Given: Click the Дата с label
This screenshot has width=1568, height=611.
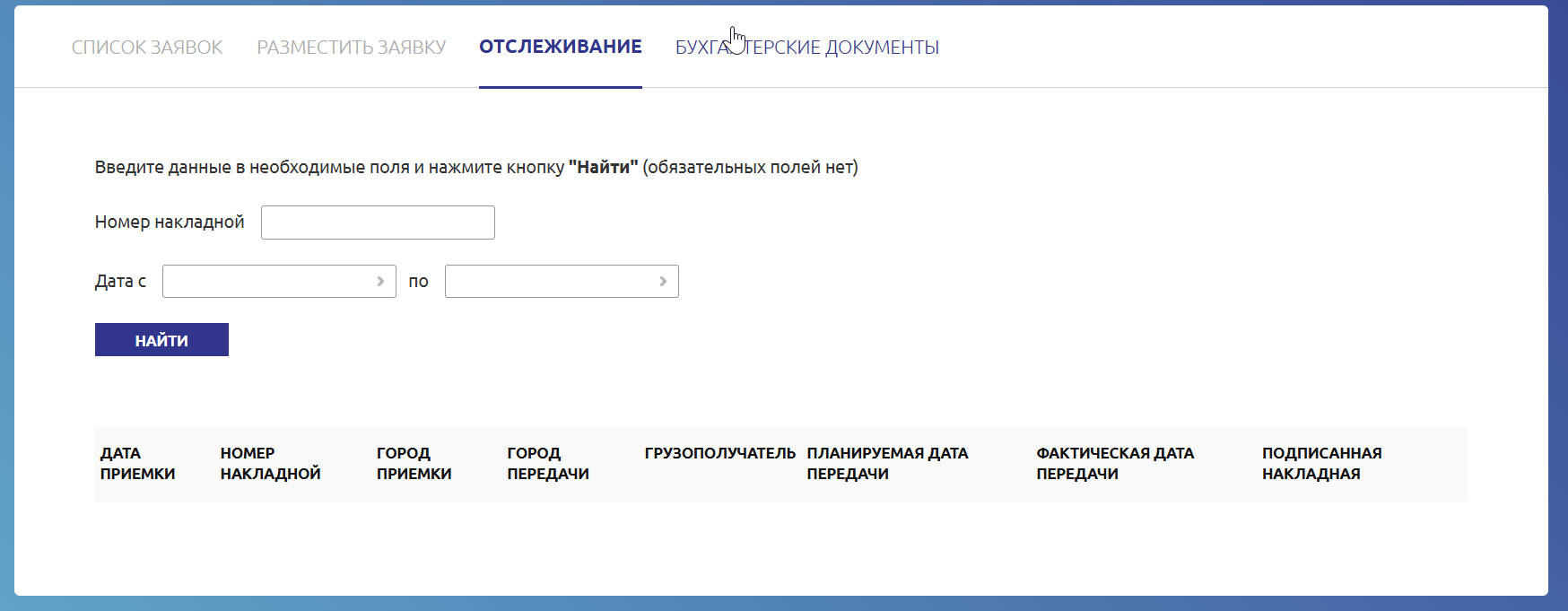Looking at the screenshot, I should [120, 281].
